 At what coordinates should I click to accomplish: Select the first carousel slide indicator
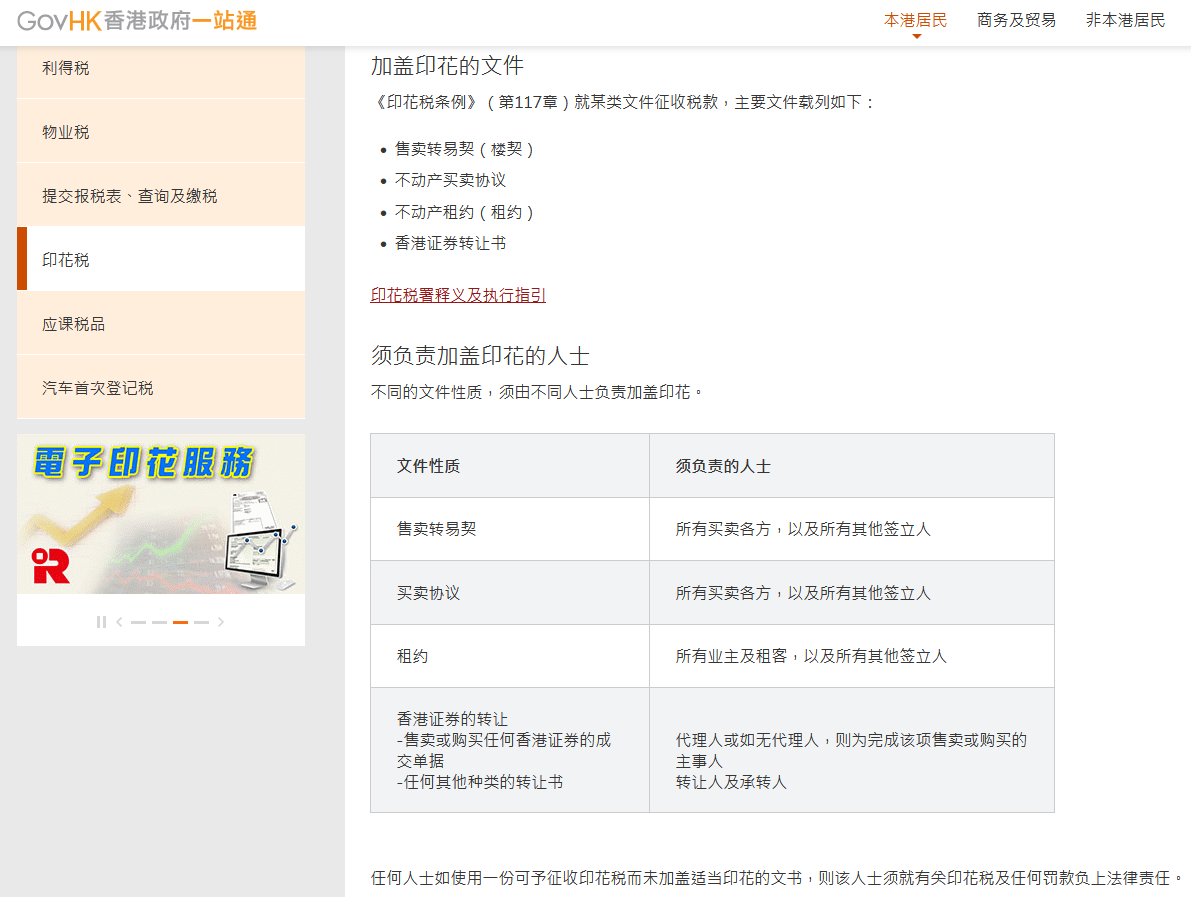(x=138, y=621)
